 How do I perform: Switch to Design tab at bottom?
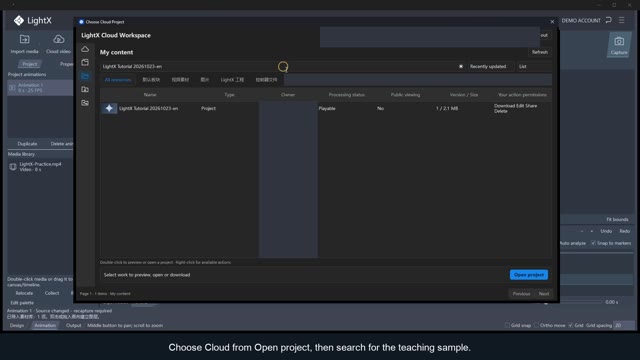(17, 325)
